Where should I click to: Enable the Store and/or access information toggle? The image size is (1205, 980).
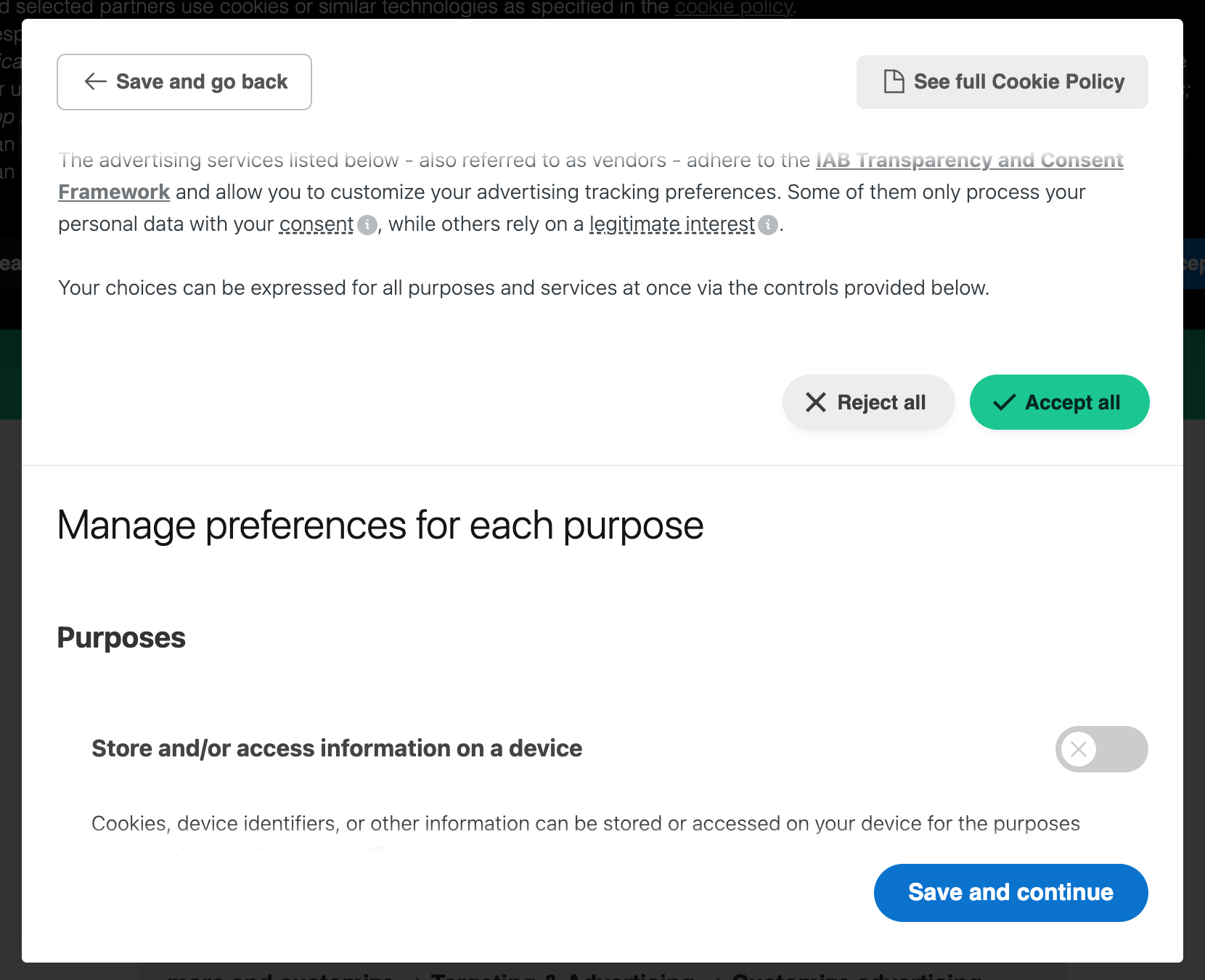(1101, 749)
